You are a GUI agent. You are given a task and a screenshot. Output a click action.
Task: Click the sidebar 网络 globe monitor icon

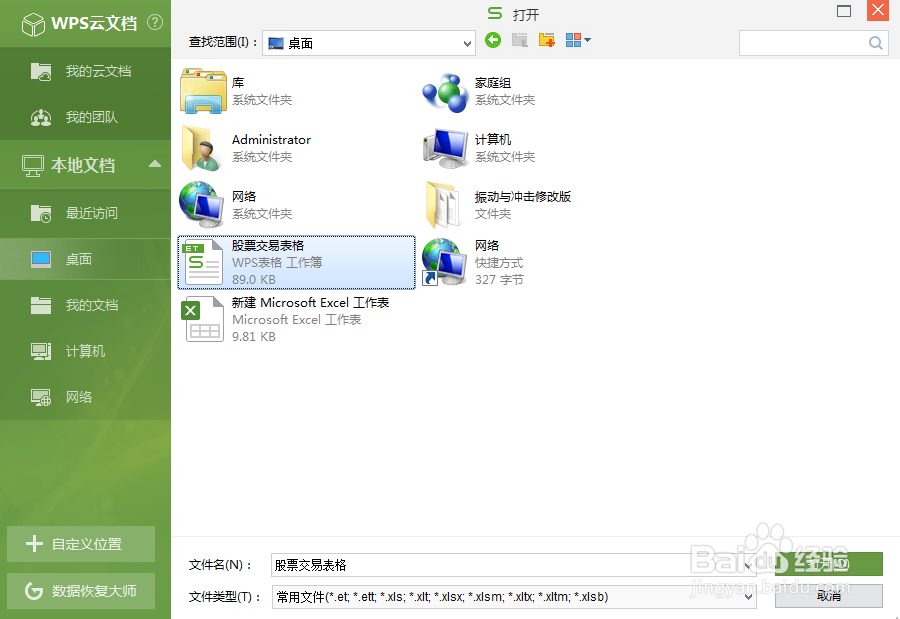(x=41, y=397)
